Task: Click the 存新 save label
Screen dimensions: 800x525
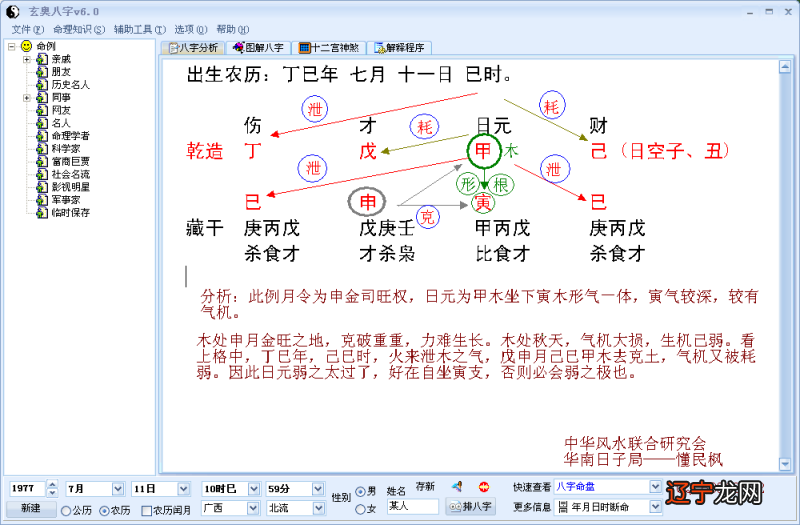Action: coord(424,487)
